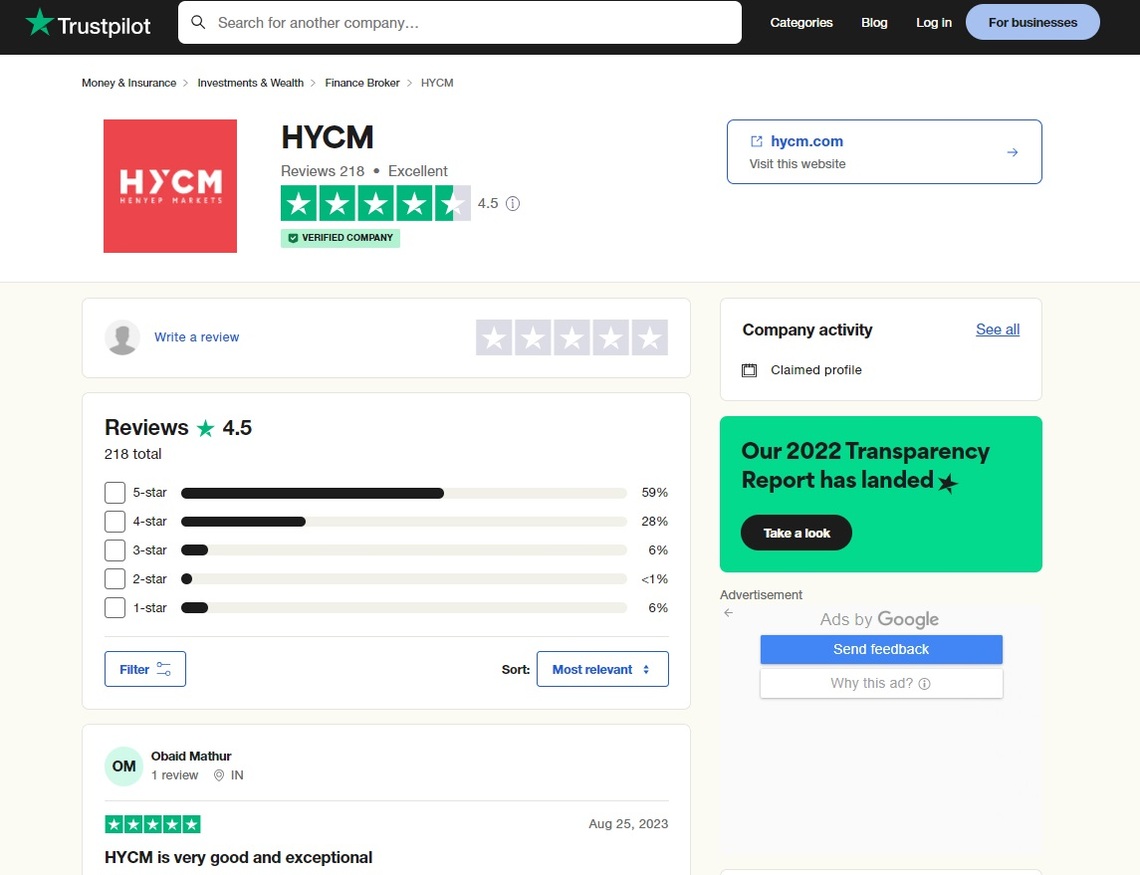1140x875 pixels.
Task: Click the Verified Company badge
Action: (340, 238)
